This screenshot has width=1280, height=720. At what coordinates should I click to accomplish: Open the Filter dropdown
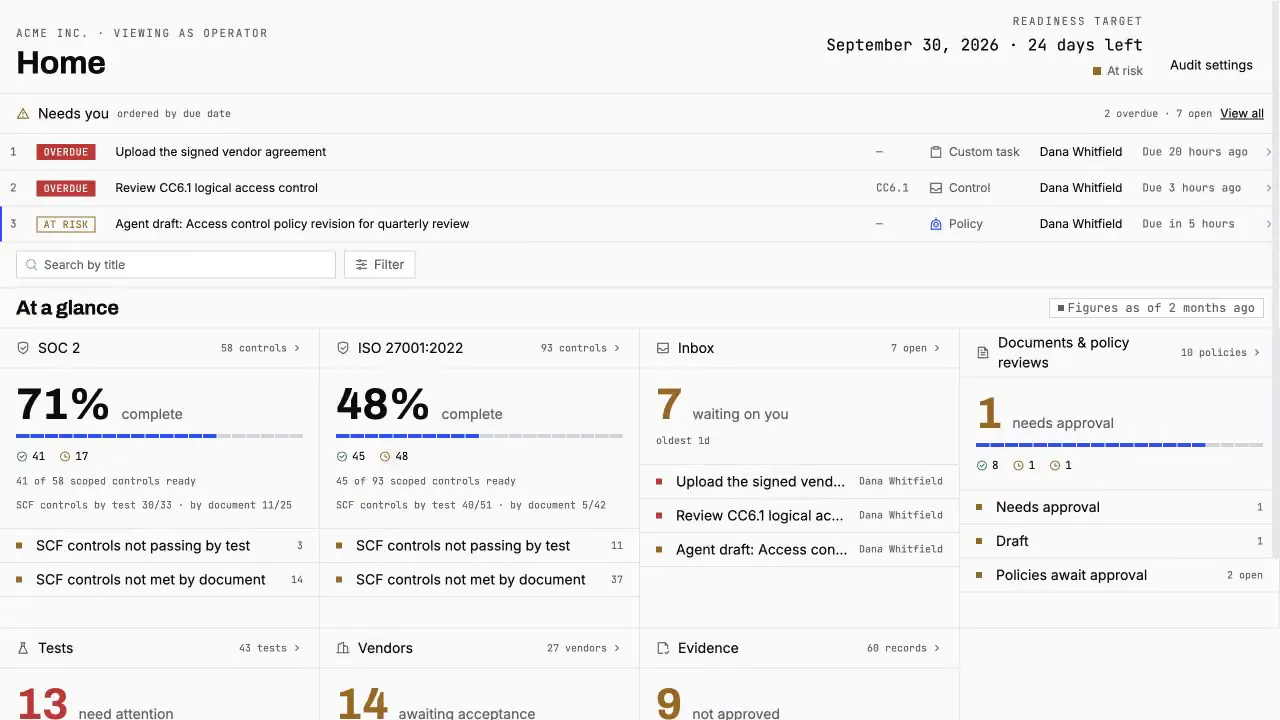(x=380, y=265)
